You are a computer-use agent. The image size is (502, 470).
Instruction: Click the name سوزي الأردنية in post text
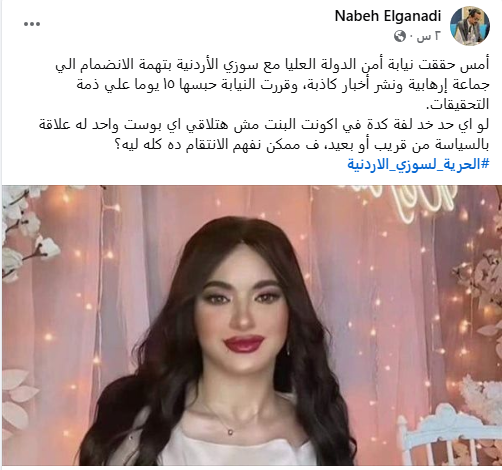click(x=220, y=65)
